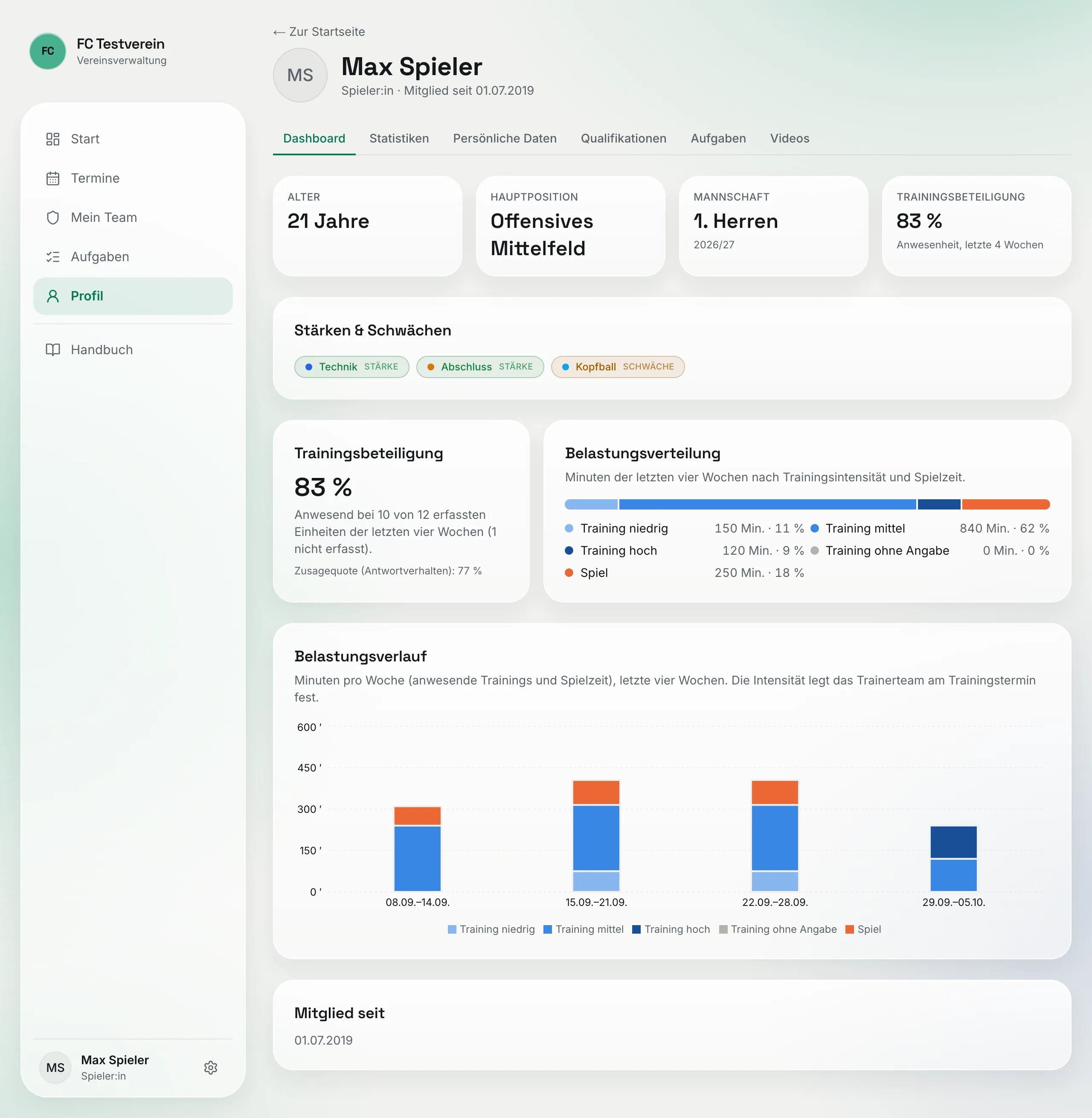Click the 08.09.–14.09. week bar
The width and height of the screenshot is (1092, 1118).
pos(418,849)
